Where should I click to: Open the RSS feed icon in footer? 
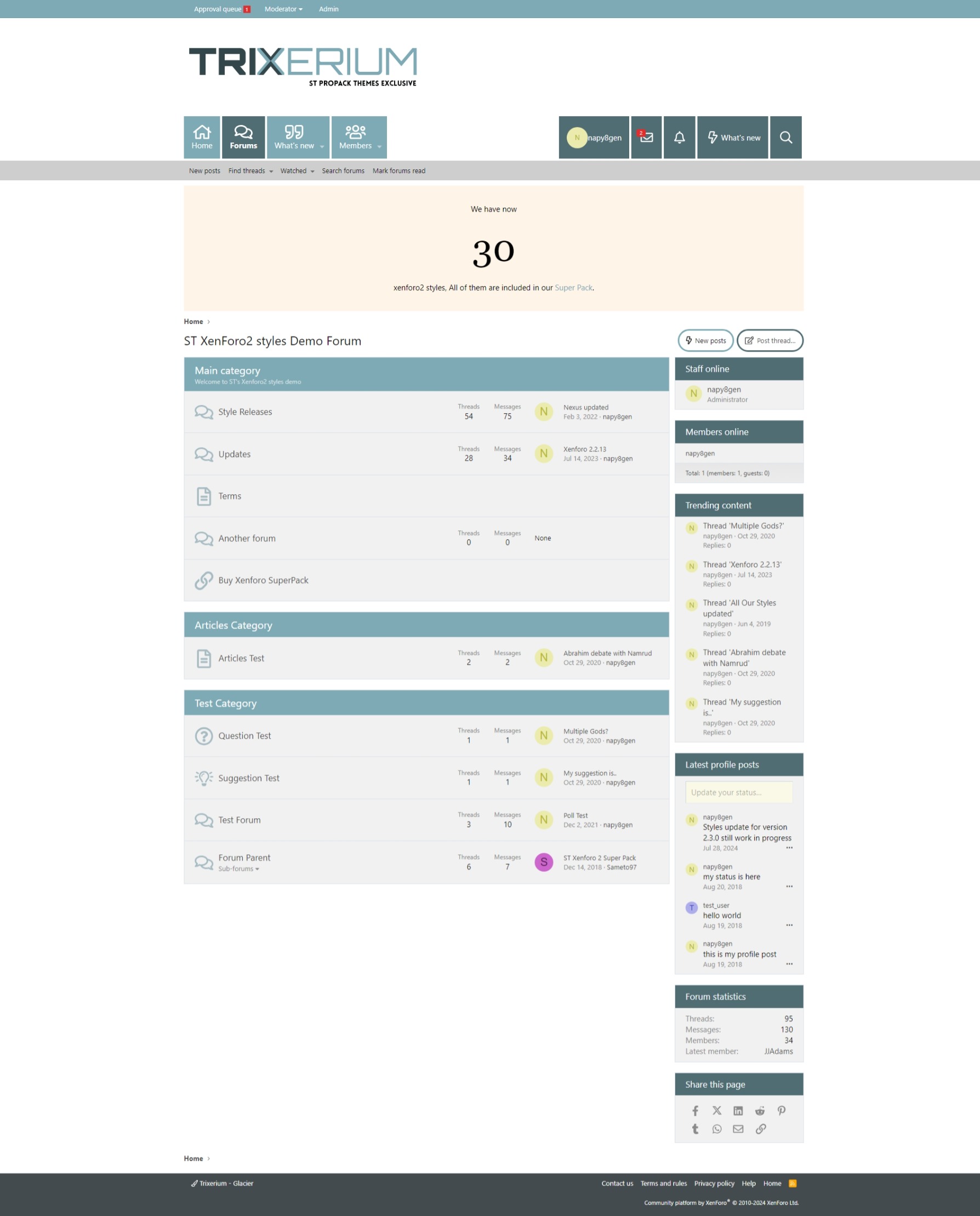pos(793,1183)
